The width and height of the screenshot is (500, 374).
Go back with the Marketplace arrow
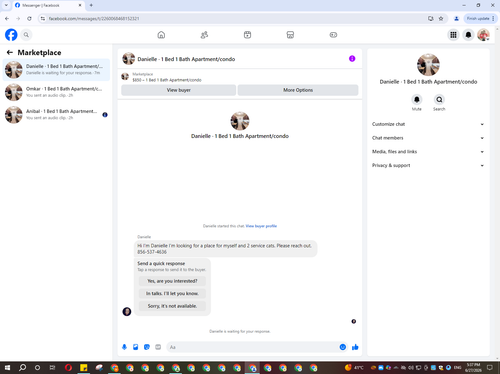coord(10,52)
